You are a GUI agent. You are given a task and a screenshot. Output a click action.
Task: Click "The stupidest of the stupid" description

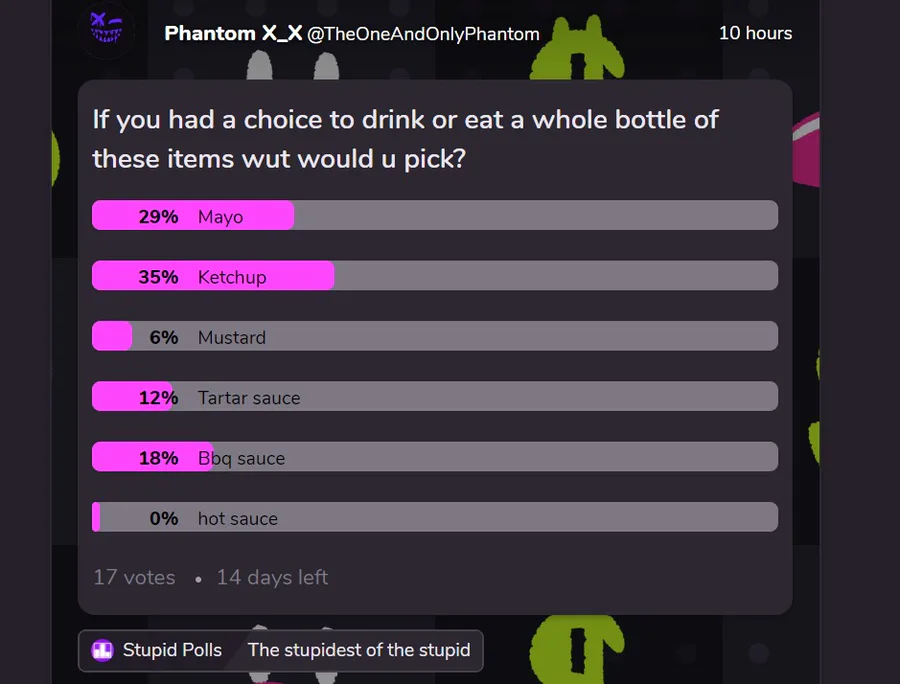pyautogui.click(x=359, y=650)
